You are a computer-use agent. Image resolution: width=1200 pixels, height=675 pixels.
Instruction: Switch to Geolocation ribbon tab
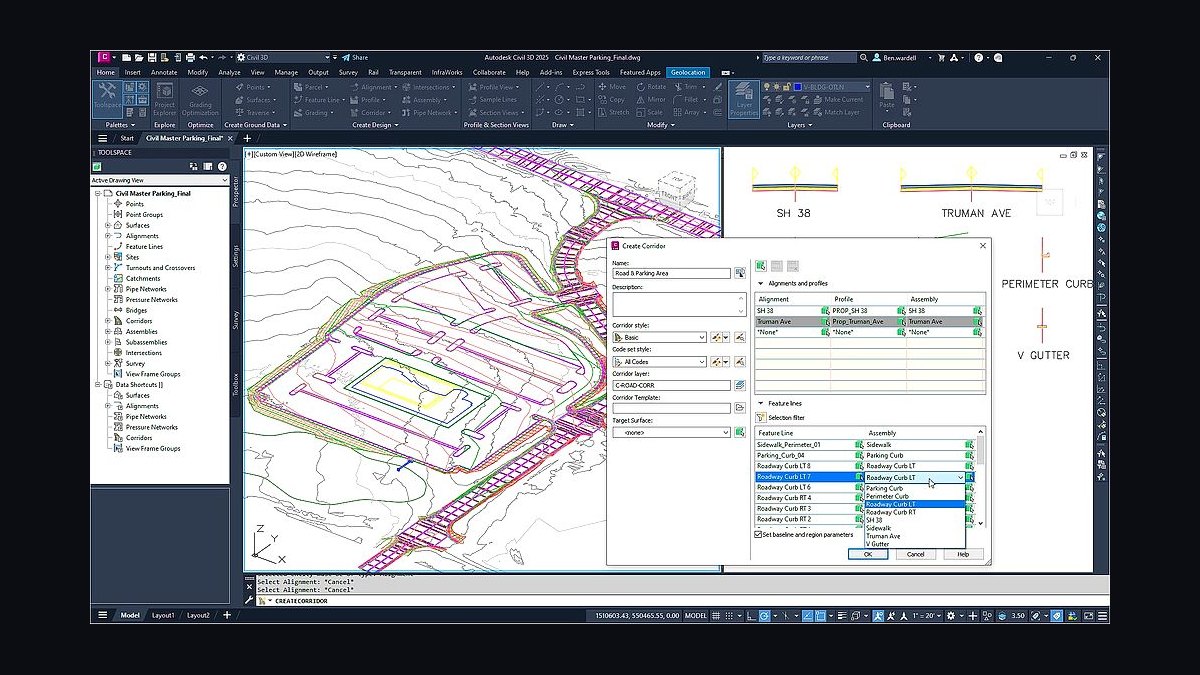(x=688, y=72)
